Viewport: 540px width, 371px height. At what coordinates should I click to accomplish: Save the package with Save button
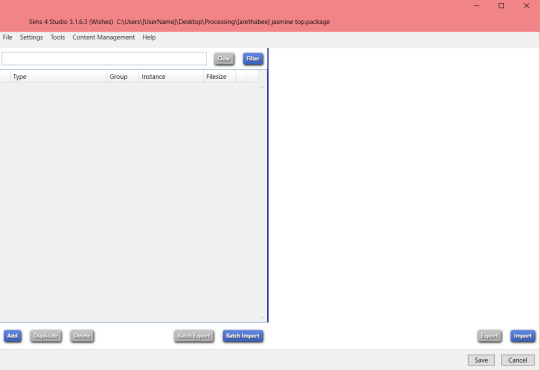[x=481, y=360]
